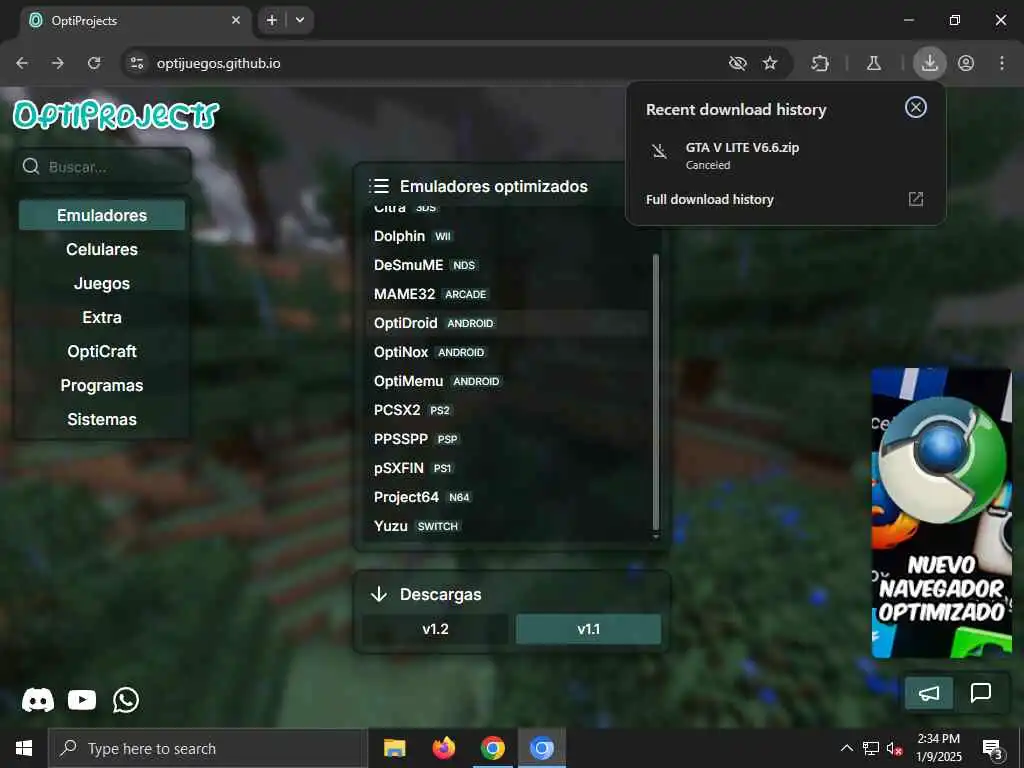Click the network tray icon
This screenshot has width=1024, height=768.
point(871,748)
